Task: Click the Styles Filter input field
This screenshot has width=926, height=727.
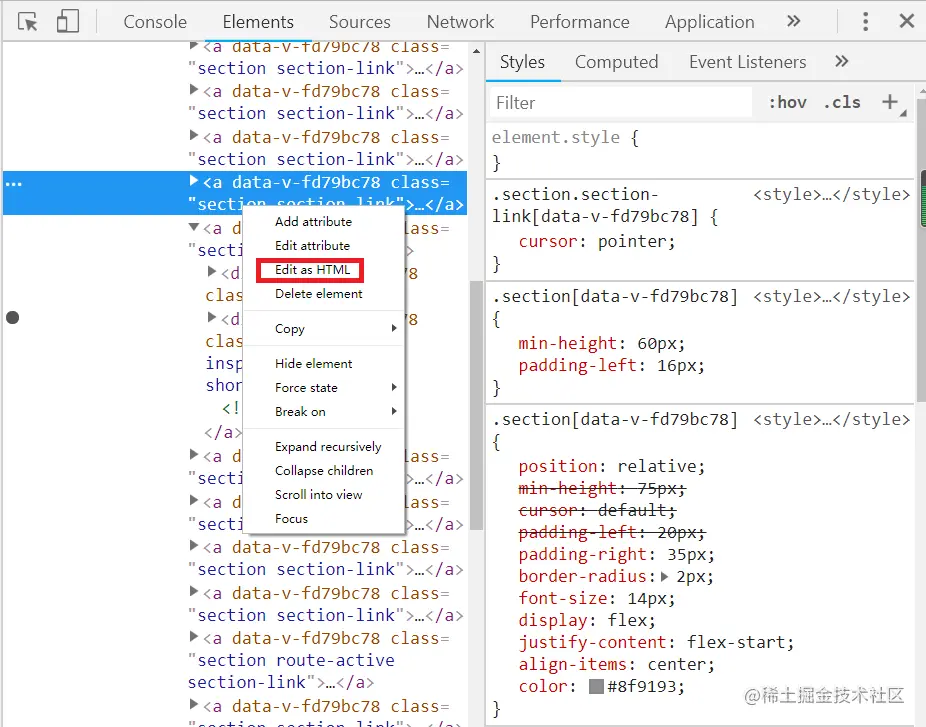Action: pos(621,103)
